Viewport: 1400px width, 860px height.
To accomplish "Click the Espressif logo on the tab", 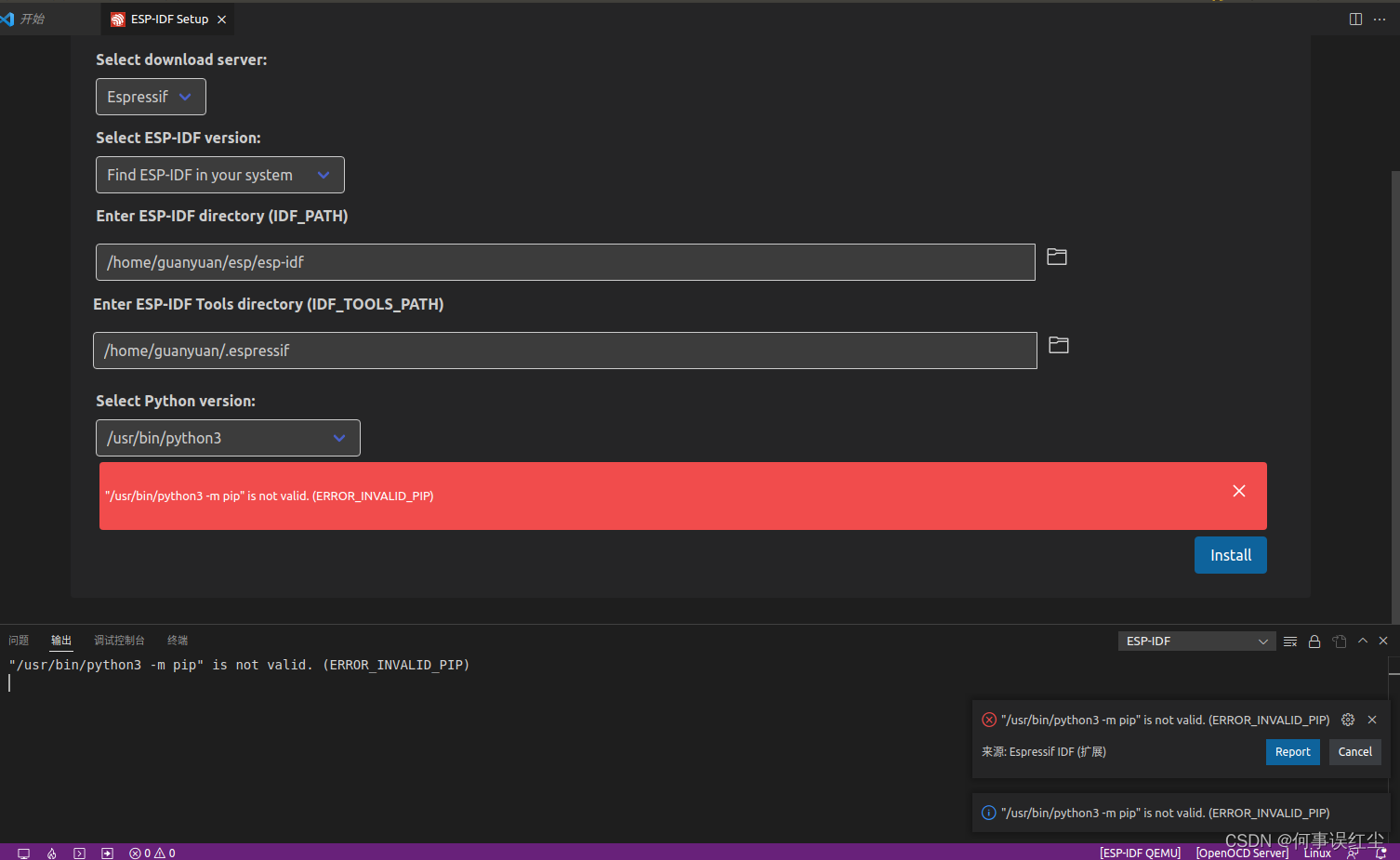I will (118, 20).
